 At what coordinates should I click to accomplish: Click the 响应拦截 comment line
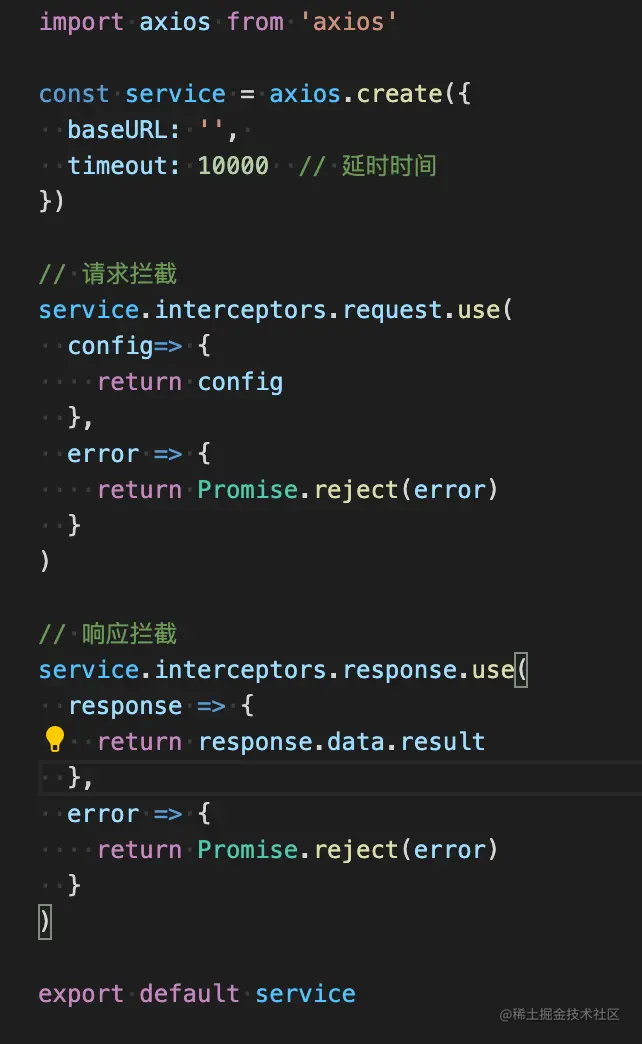[108, 634]
